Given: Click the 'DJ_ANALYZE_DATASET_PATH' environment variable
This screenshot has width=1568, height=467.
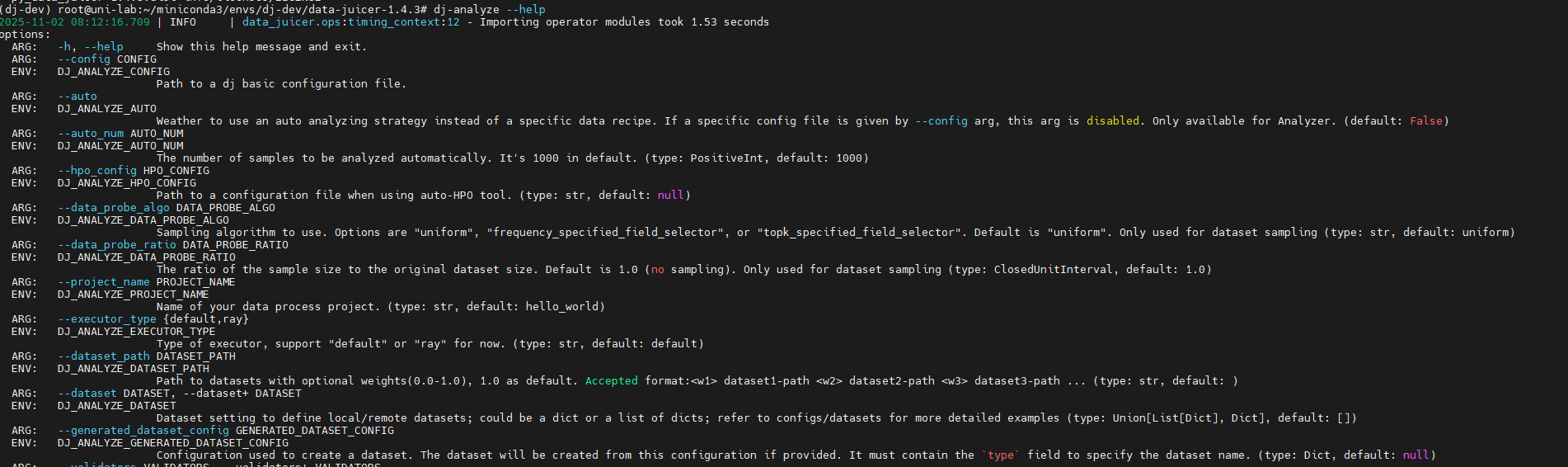Looking at the screenshot, I should 134,368.
